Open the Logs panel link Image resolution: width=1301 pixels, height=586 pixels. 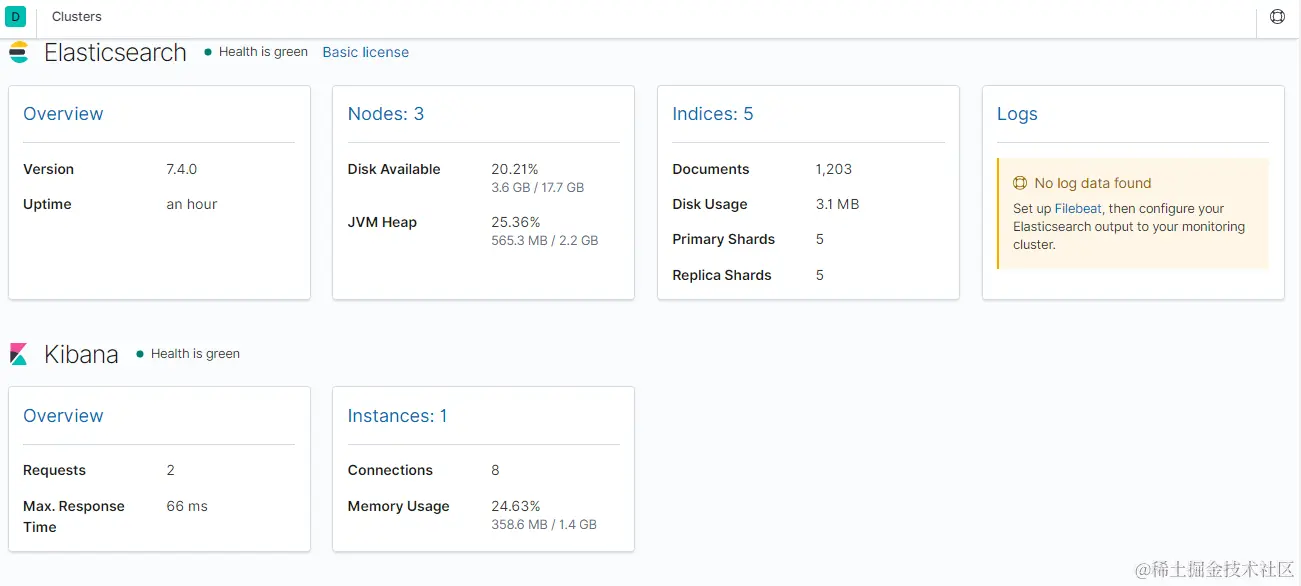tap(1017, 114)
